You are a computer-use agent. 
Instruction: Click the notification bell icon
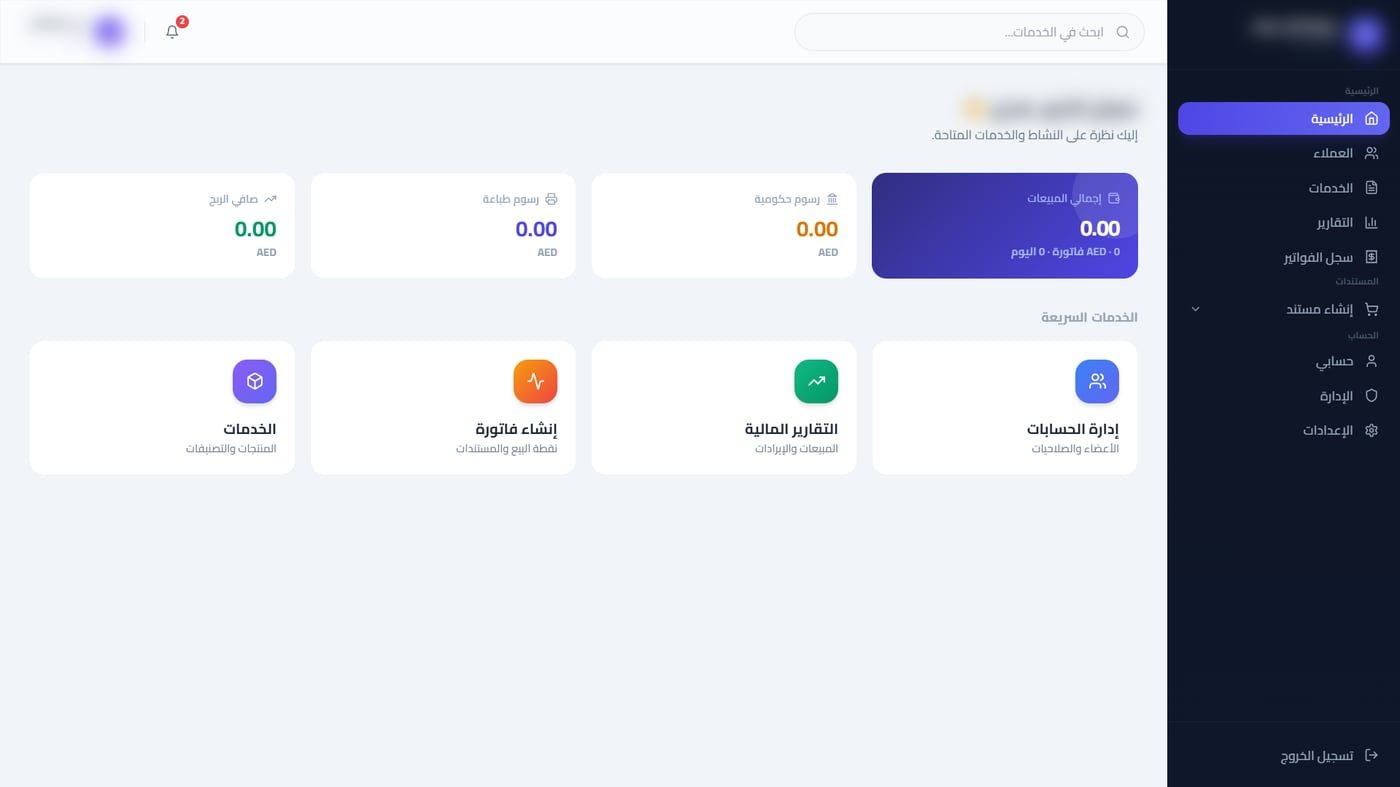tap(172, 32)
